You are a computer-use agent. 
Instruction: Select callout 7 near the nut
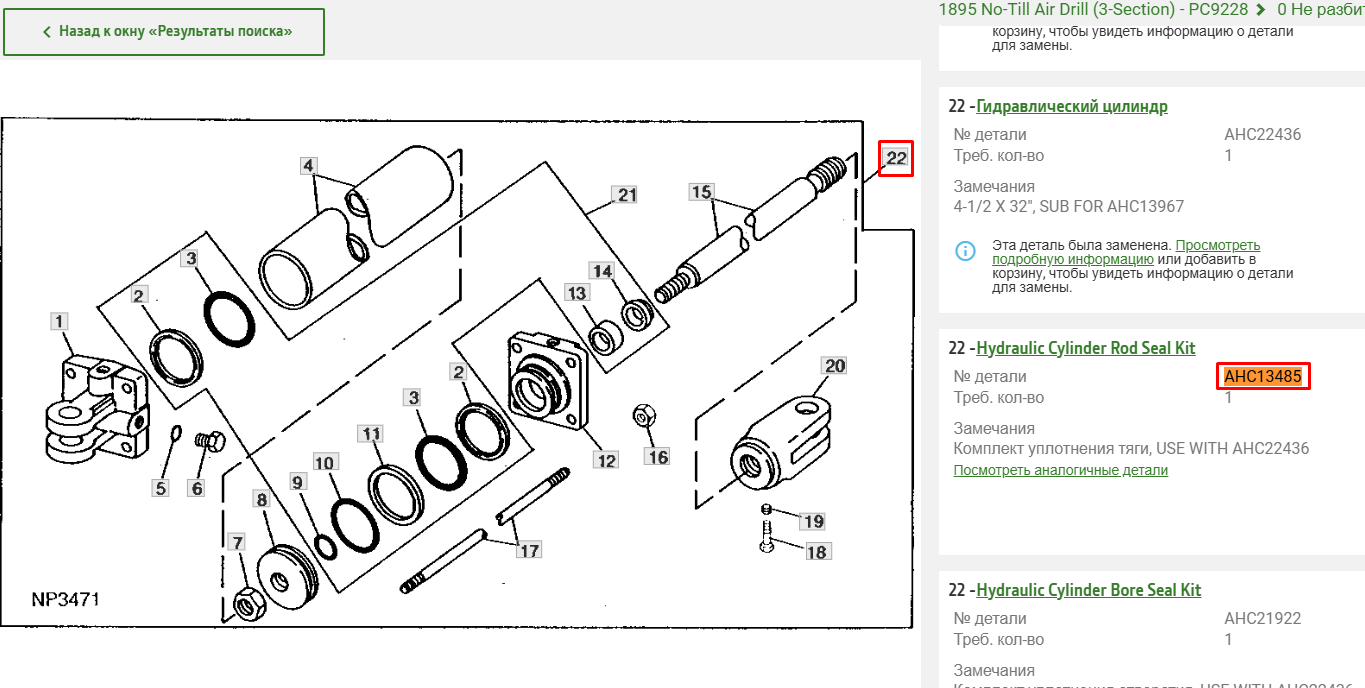click(237, 542)
